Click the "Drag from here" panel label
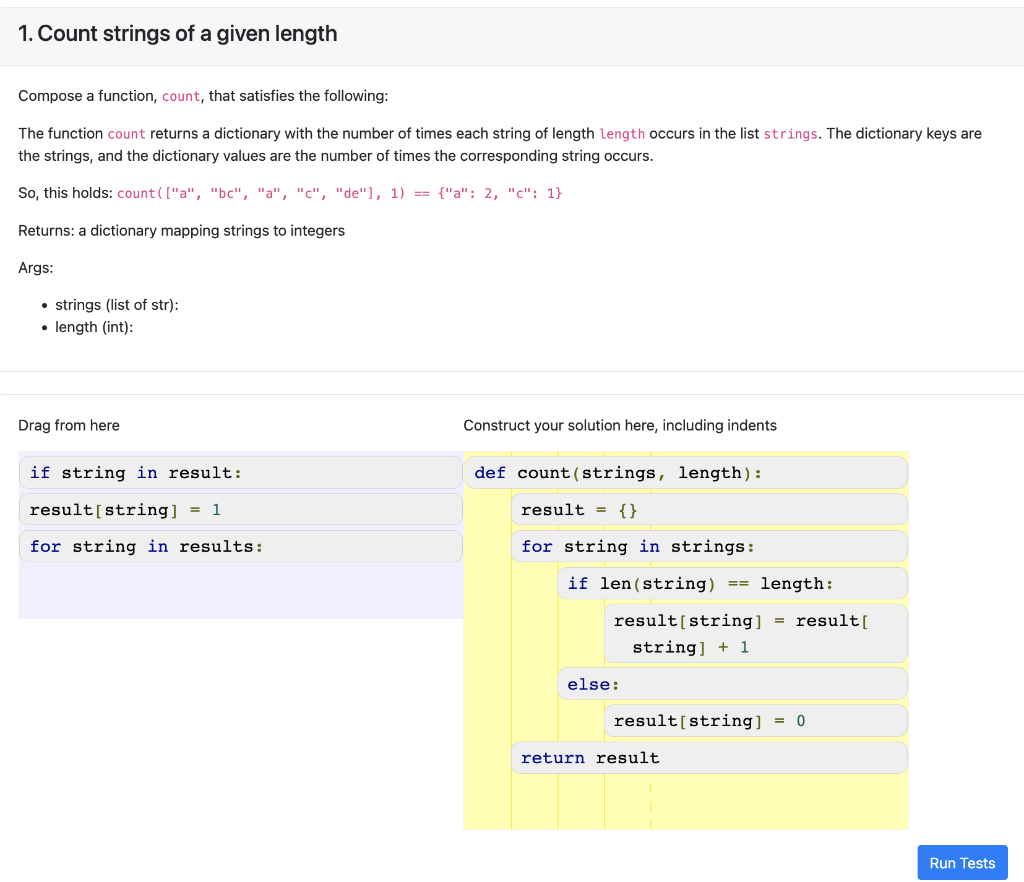1024x882 pixels. coord(68,425)
